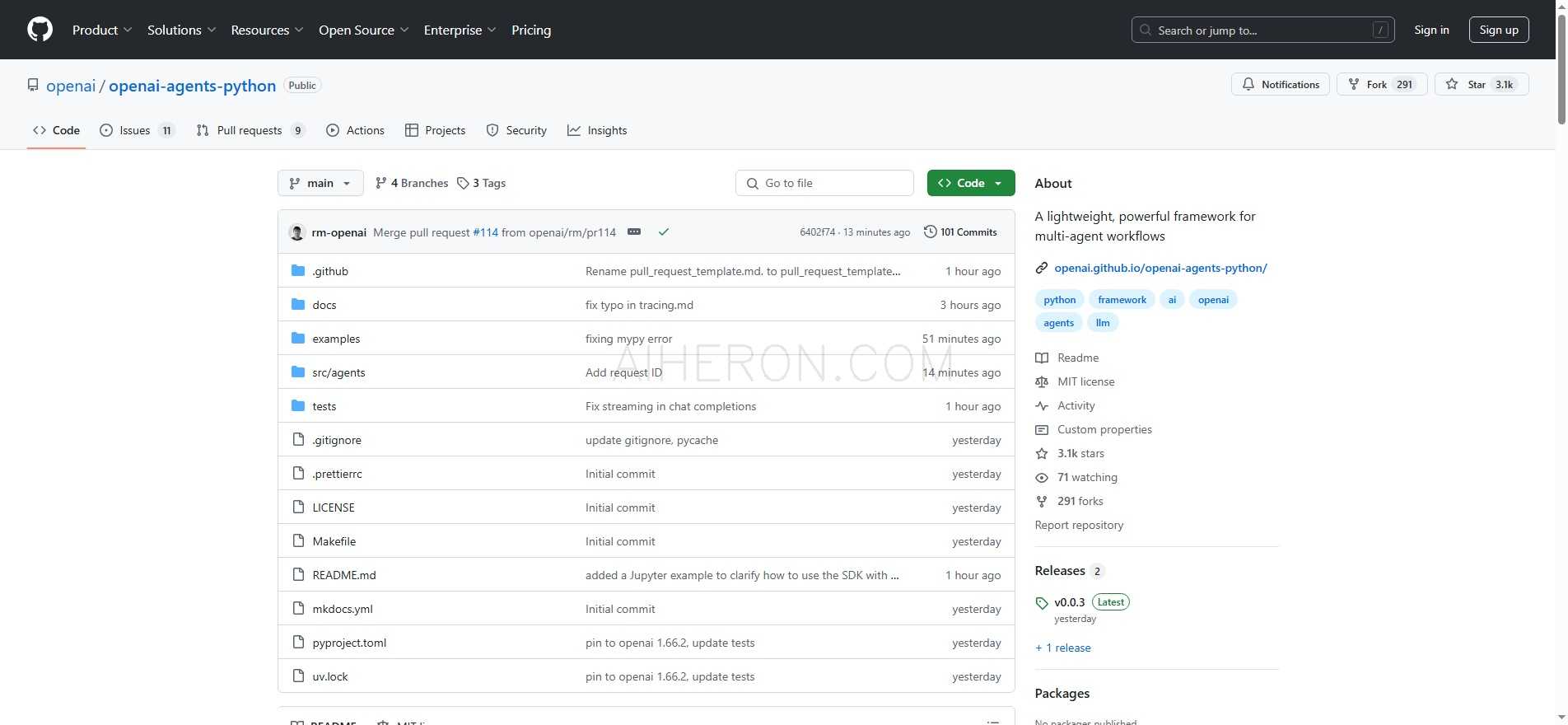Switch to the Insights tab
This screenshot has height=725, width=1568.
coord(598,130)
